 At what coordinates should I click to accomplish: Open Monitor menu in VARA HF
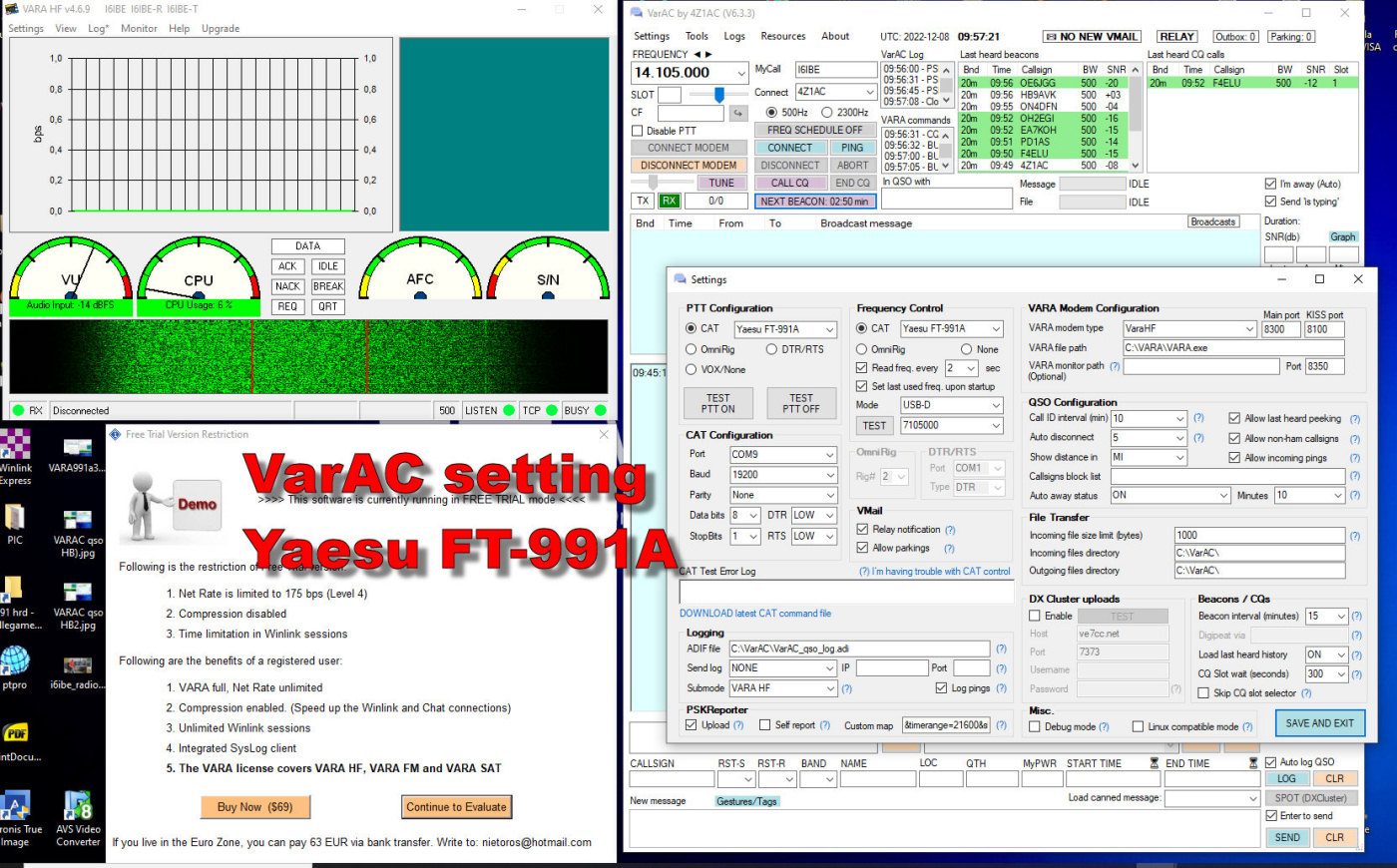pos(139,28)
